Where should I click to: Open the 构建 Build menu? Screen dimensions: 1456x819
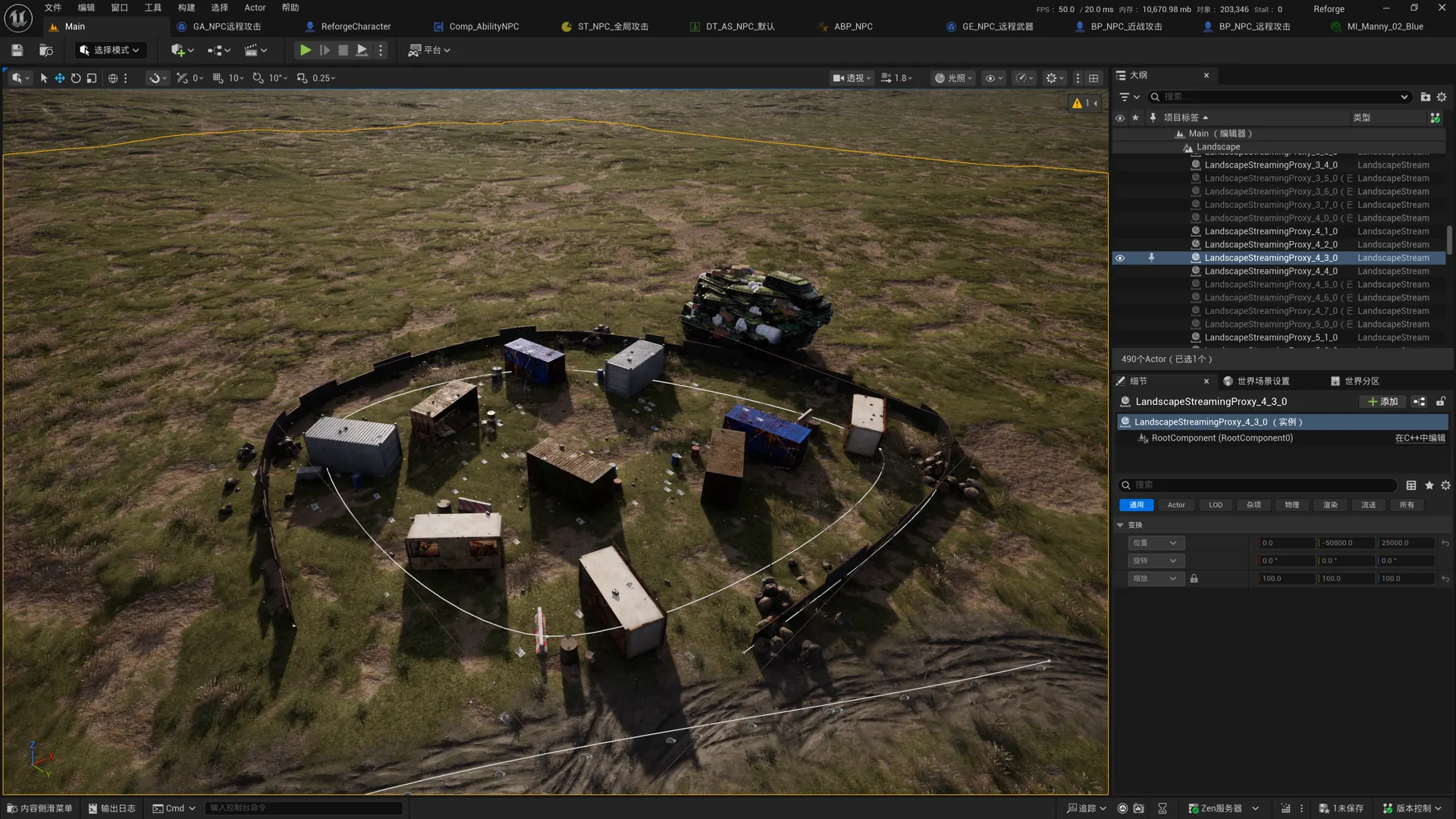pos(187,8)
